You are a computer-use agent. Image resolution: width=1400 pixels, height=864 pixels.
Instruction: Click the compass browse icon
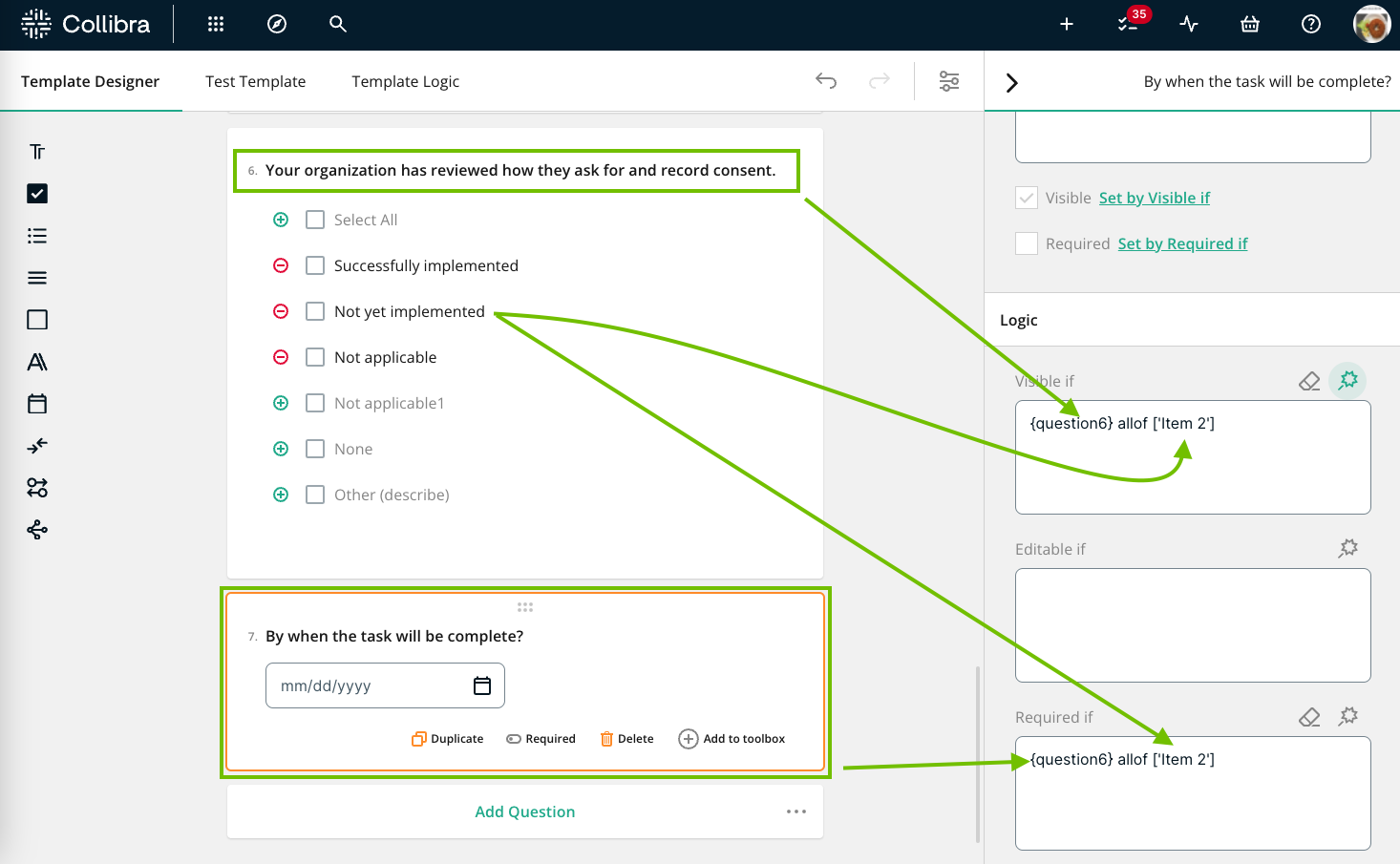277,24
